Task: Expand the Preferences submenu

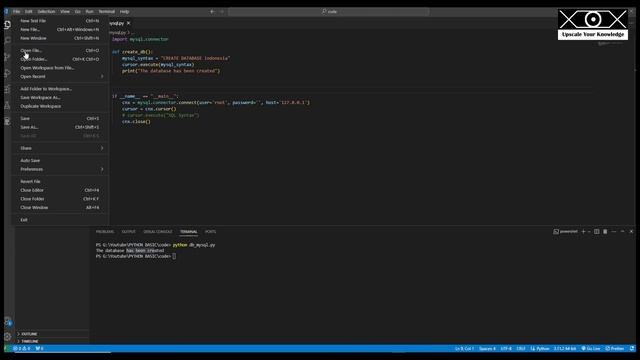Action: [x=61, y=169]
